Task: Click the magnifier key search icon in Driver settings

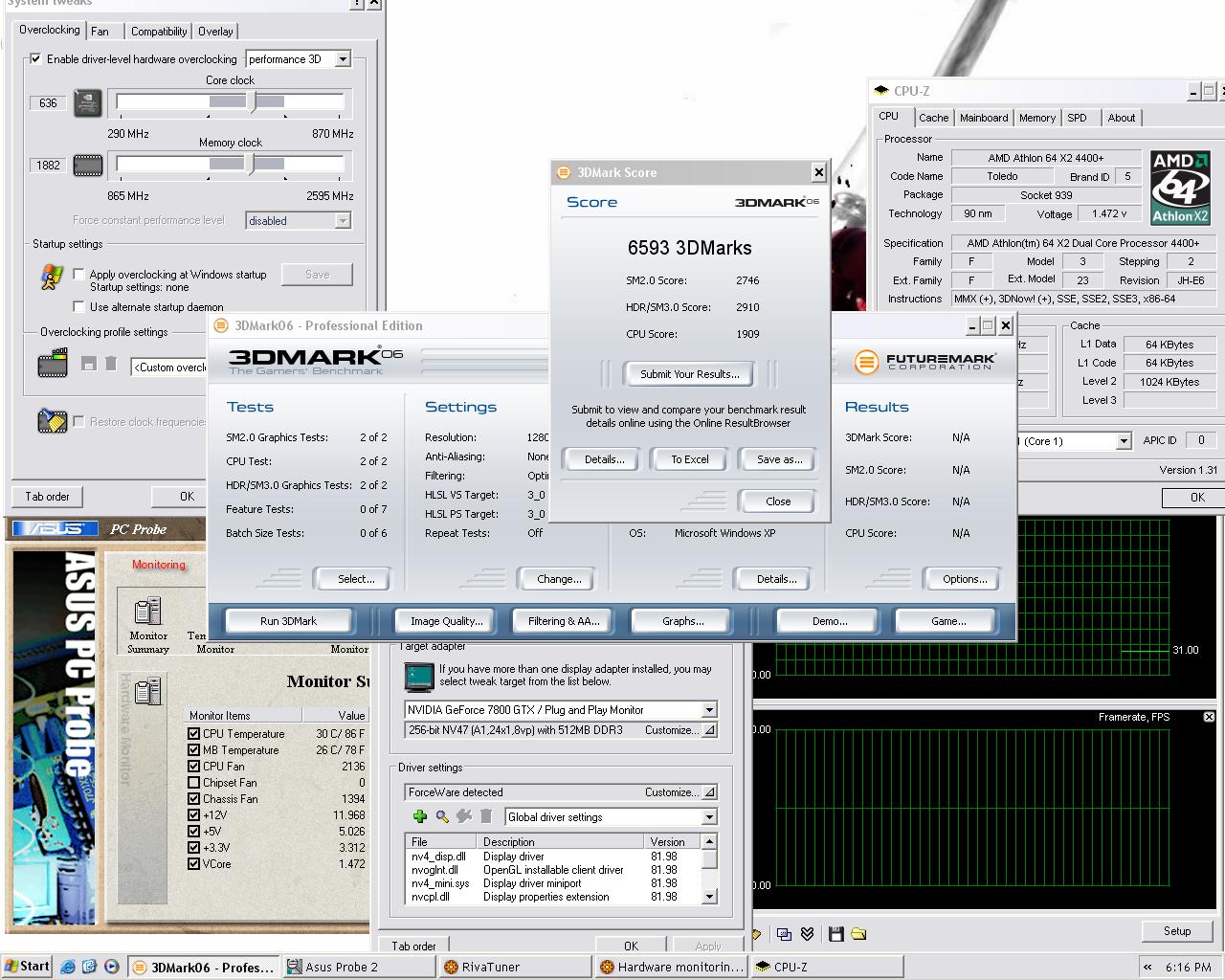Action: point(442,816)
